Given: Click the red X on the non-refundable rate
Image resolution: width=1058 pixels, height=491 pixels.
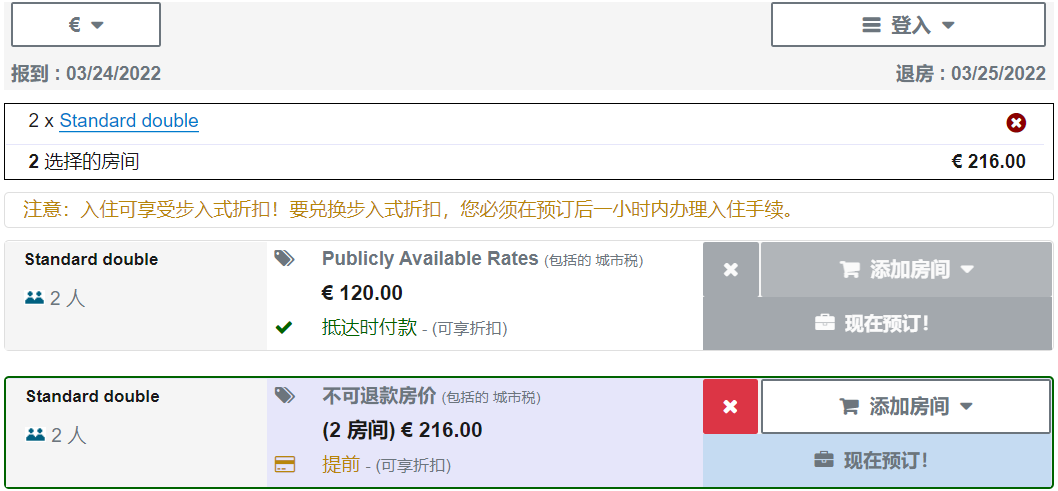Looking at the screenshot, I should point(731,406).
